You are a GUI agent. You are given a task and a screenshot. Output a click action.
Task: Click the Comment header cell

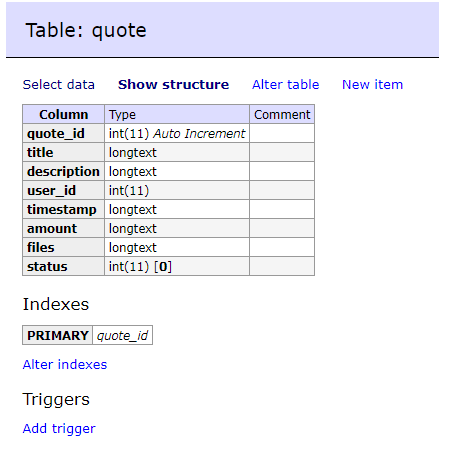(282, 114)
